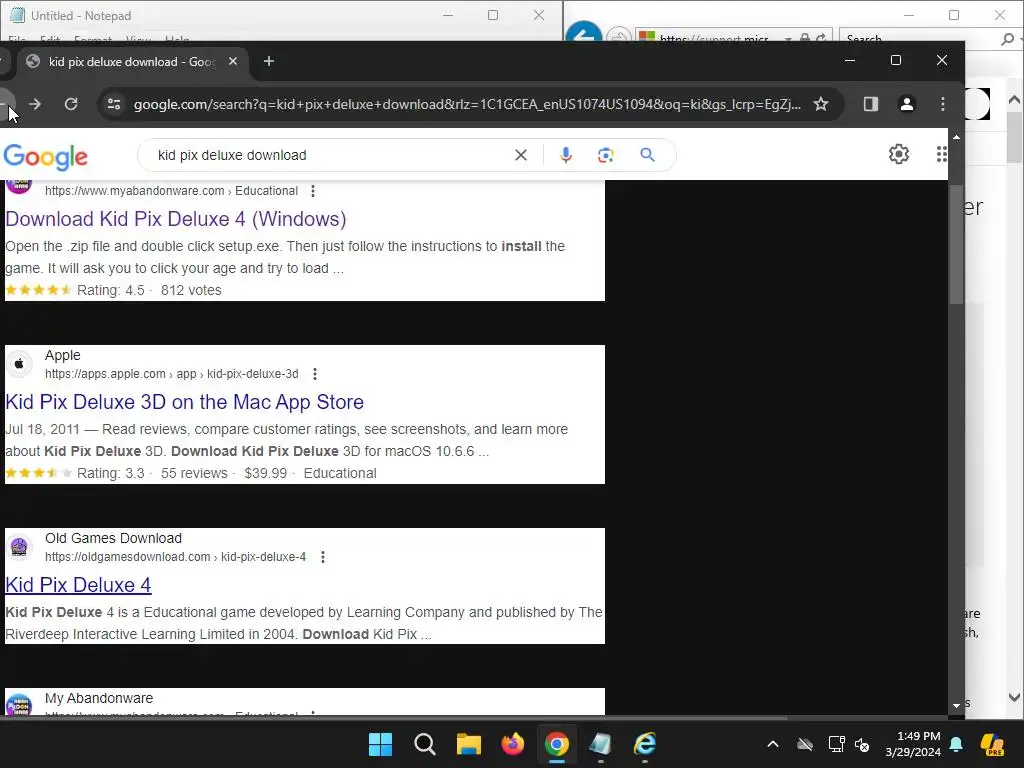Open new Chrome tab with plus button
This screenshot has width=1024, height=768.
[268, 61]
